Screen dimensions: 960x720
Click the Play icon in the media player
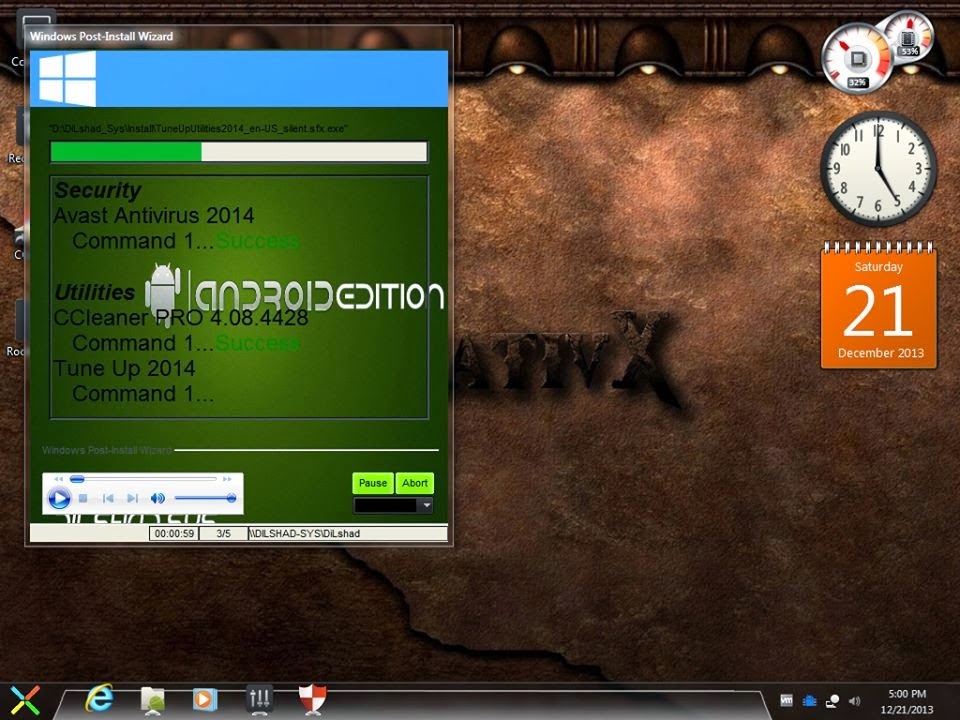[x=60, y=496]
